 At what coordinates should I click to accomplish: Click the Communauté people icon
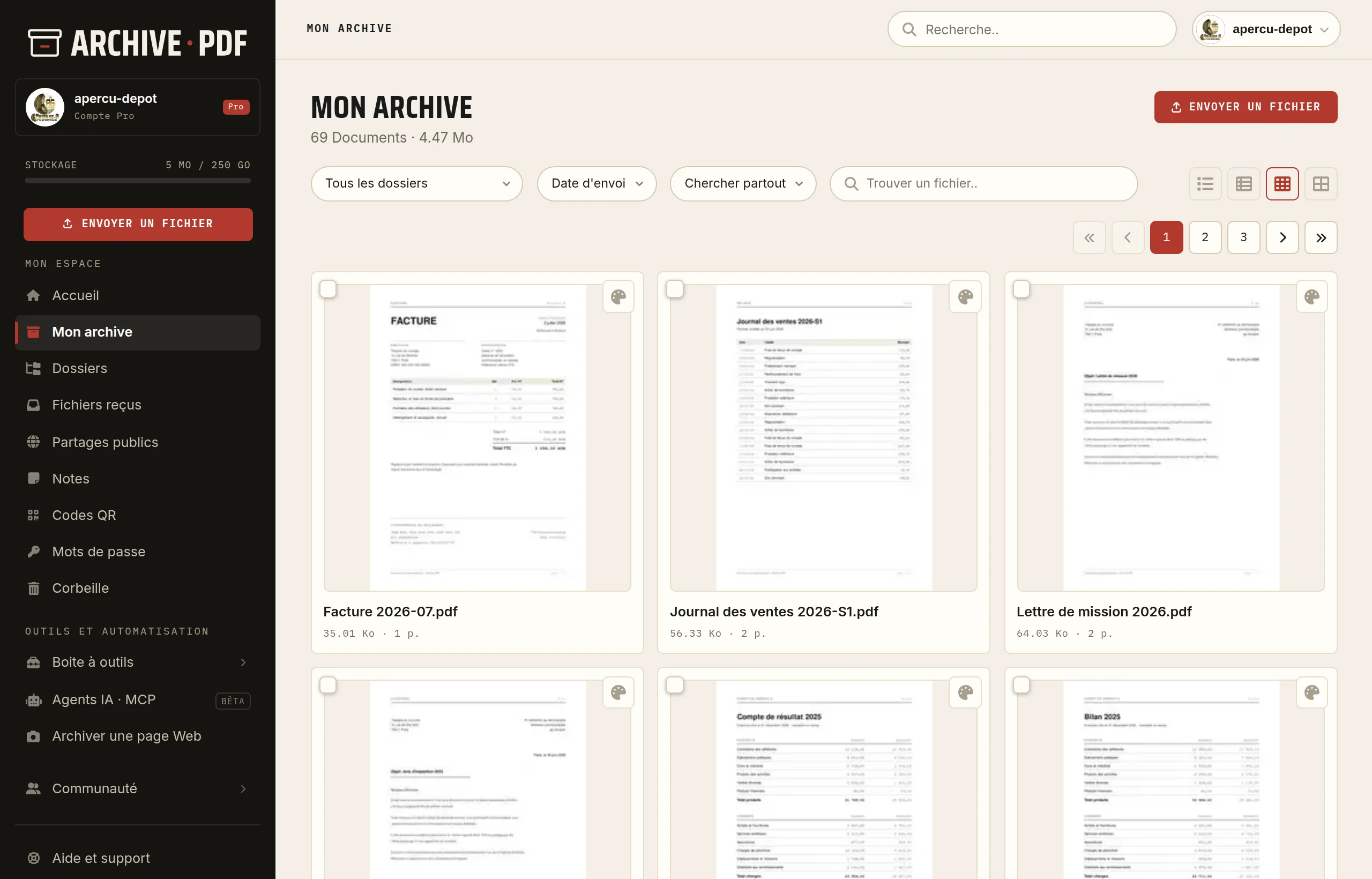(x=34, y=788)
